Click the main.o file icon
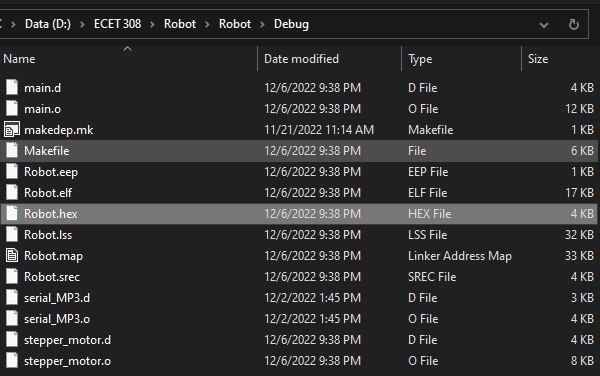600x376 pixels. [12, 109]
